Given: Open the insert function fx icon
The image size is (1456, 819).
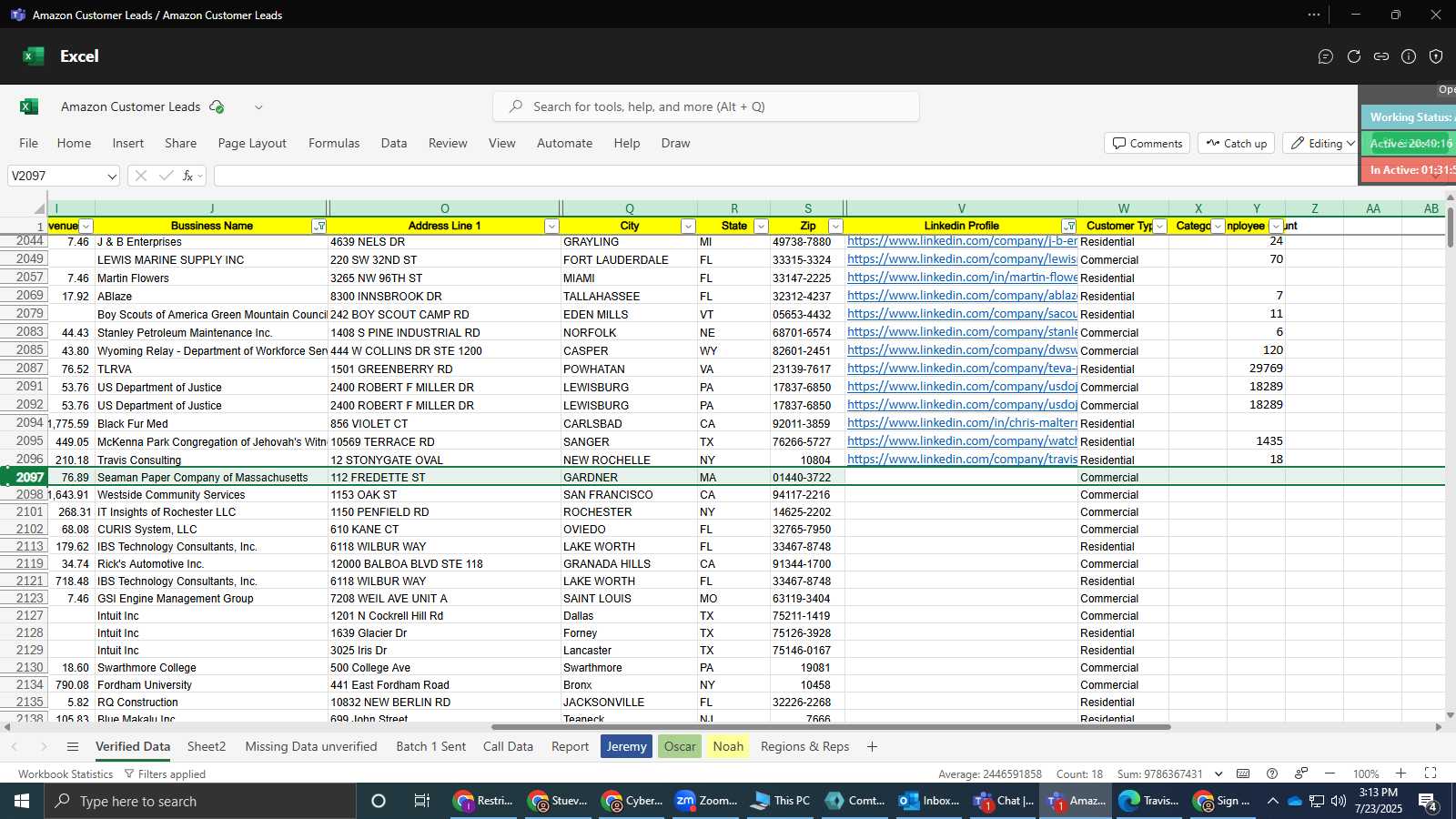Looking at the screenshot, I should tap(187, 176).
